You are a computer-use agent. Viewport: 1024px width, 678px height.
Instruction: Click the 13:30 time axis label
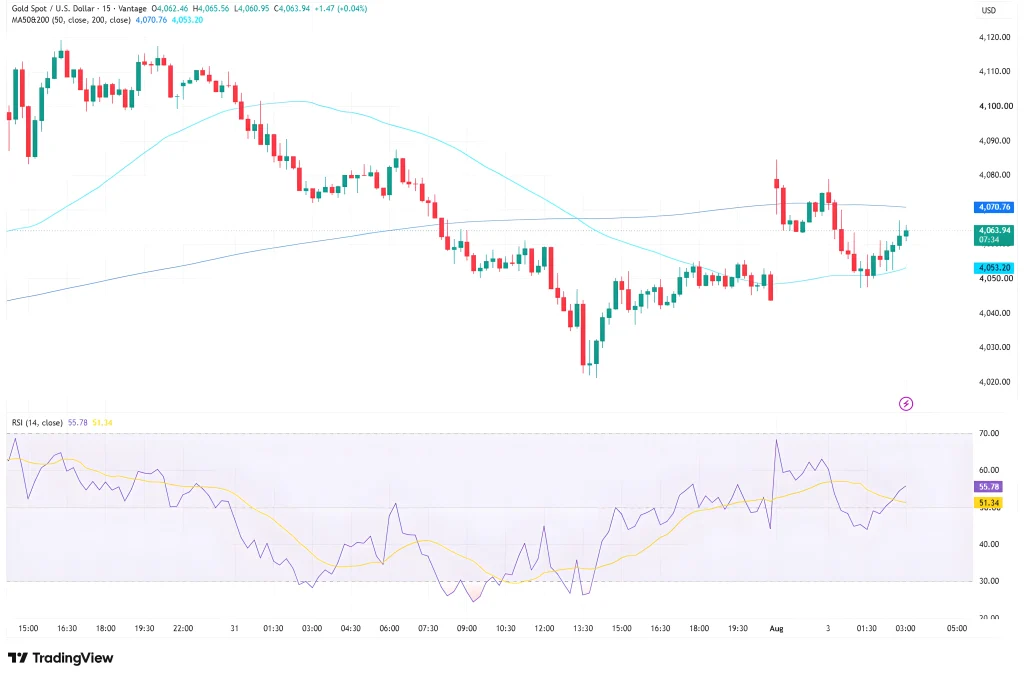point(583,628)
